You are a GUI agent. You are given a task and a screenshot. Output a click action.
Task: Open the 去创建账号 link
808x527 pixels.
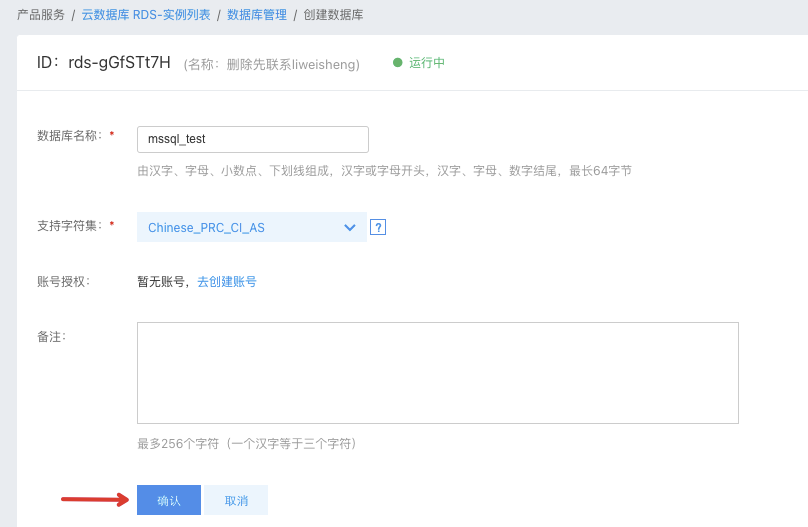pos(227,282)
